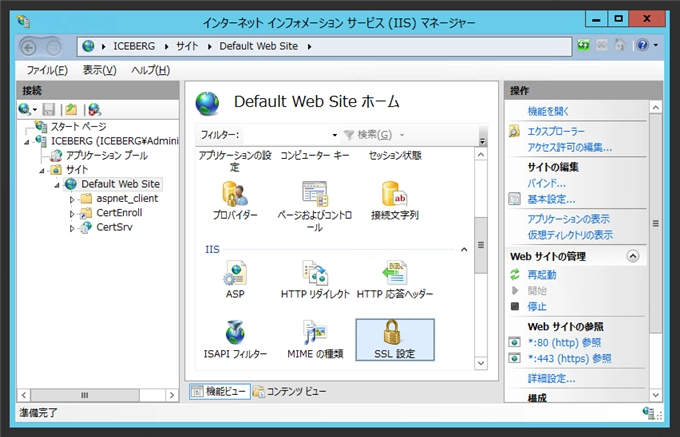
Task: Click the help question mark icon
Action: point(642,45)
